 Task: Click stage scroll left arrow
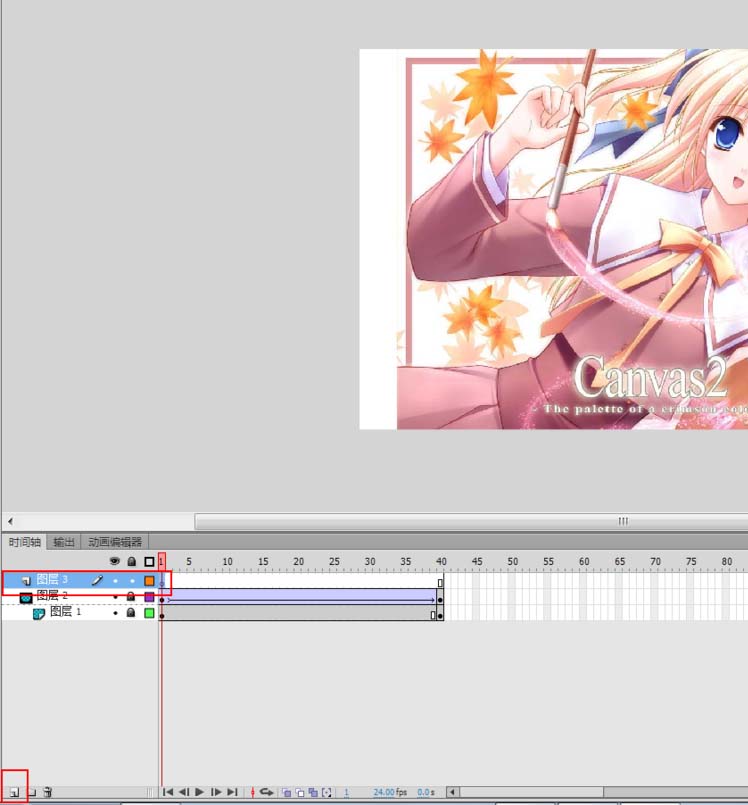pyautogui.click(x=10, y=521)
